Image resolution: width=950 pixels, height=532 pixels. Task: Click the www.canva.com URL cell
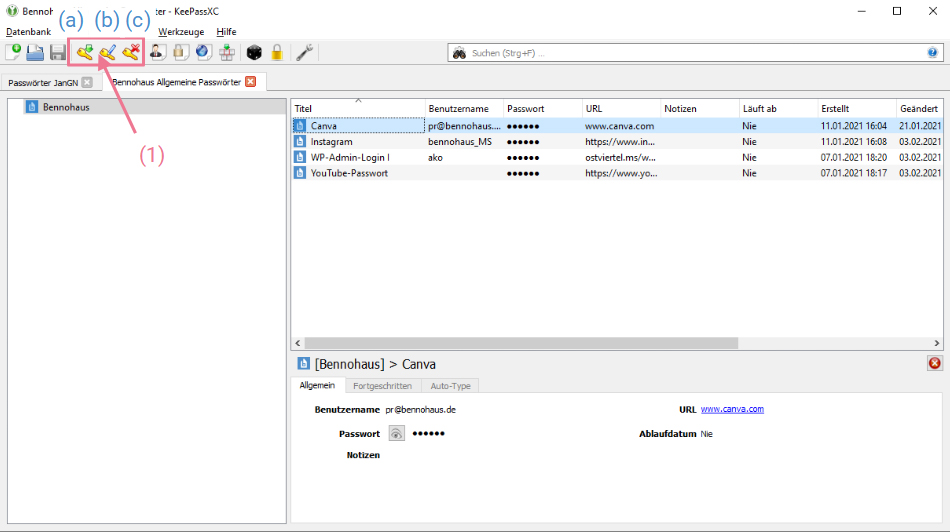[x=619, y=125]
